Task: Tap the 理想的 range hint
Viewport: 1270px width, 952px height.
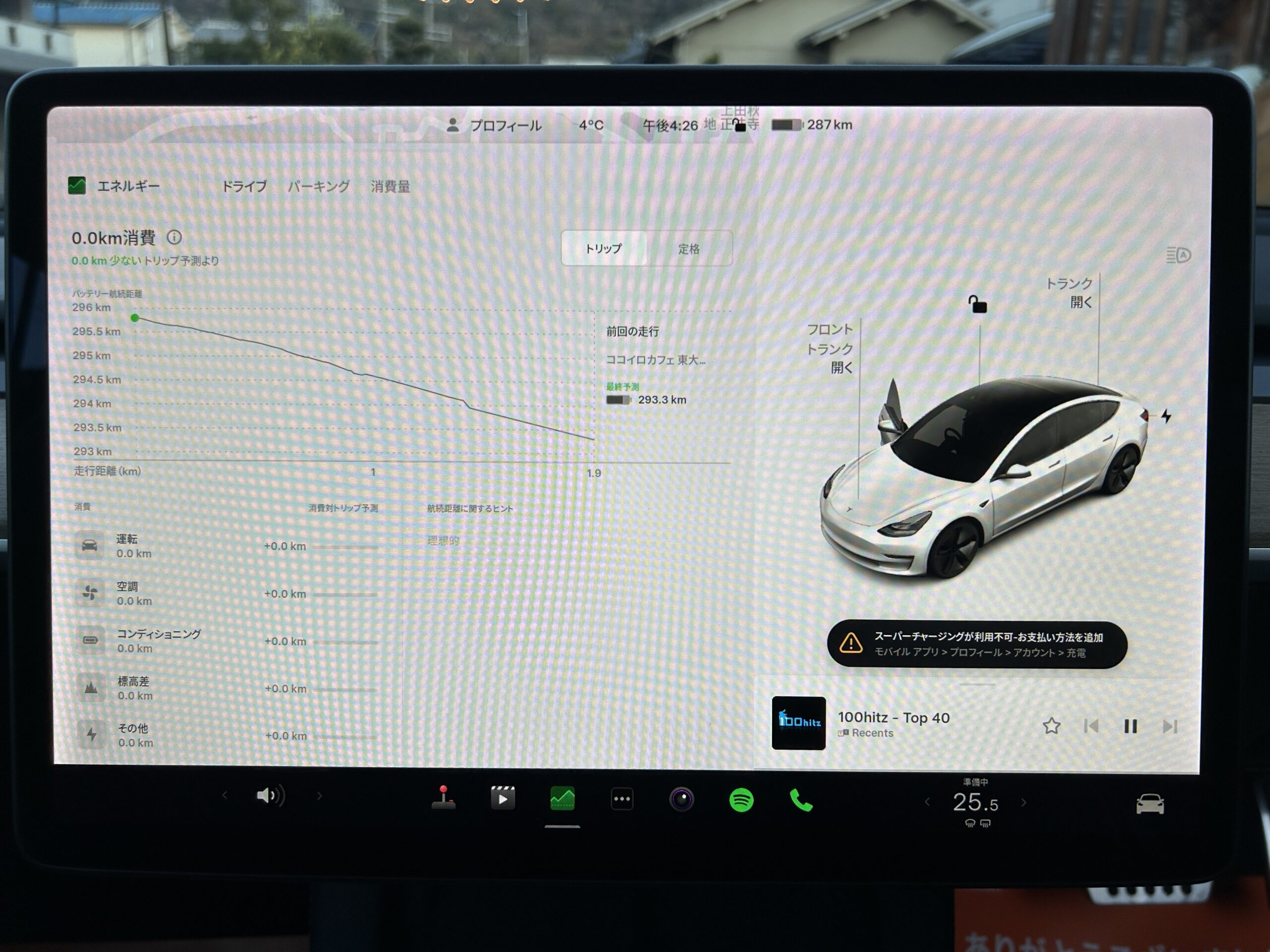Action: pyautogui.click(x=443, y=540)
